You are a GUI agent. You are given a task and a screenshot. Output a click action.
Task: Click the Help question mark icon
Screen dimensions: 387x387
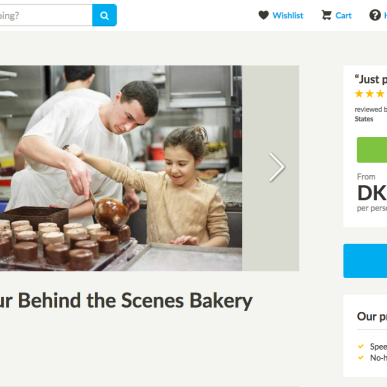coord(375,15)
